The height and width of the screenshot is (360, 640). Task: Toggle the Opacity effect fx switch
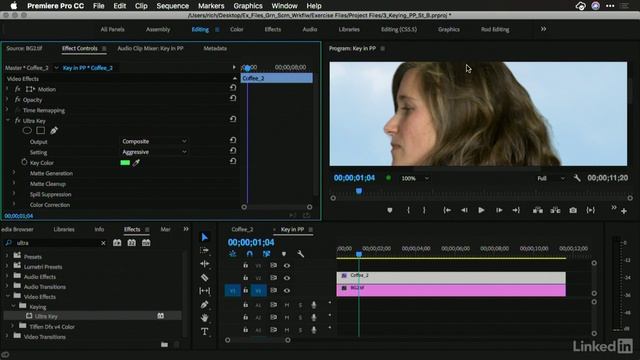[x=18, y=99]
